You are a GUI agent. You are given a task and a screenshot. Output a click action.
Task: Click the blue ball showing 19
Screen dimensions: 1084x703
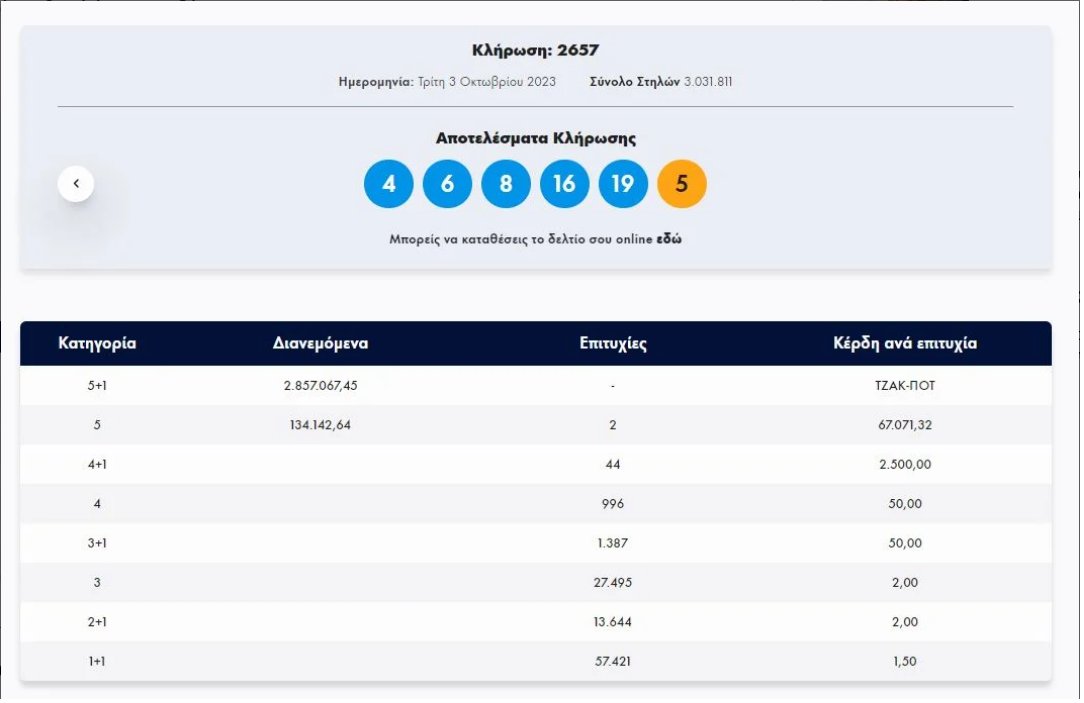tap(623, 184)
